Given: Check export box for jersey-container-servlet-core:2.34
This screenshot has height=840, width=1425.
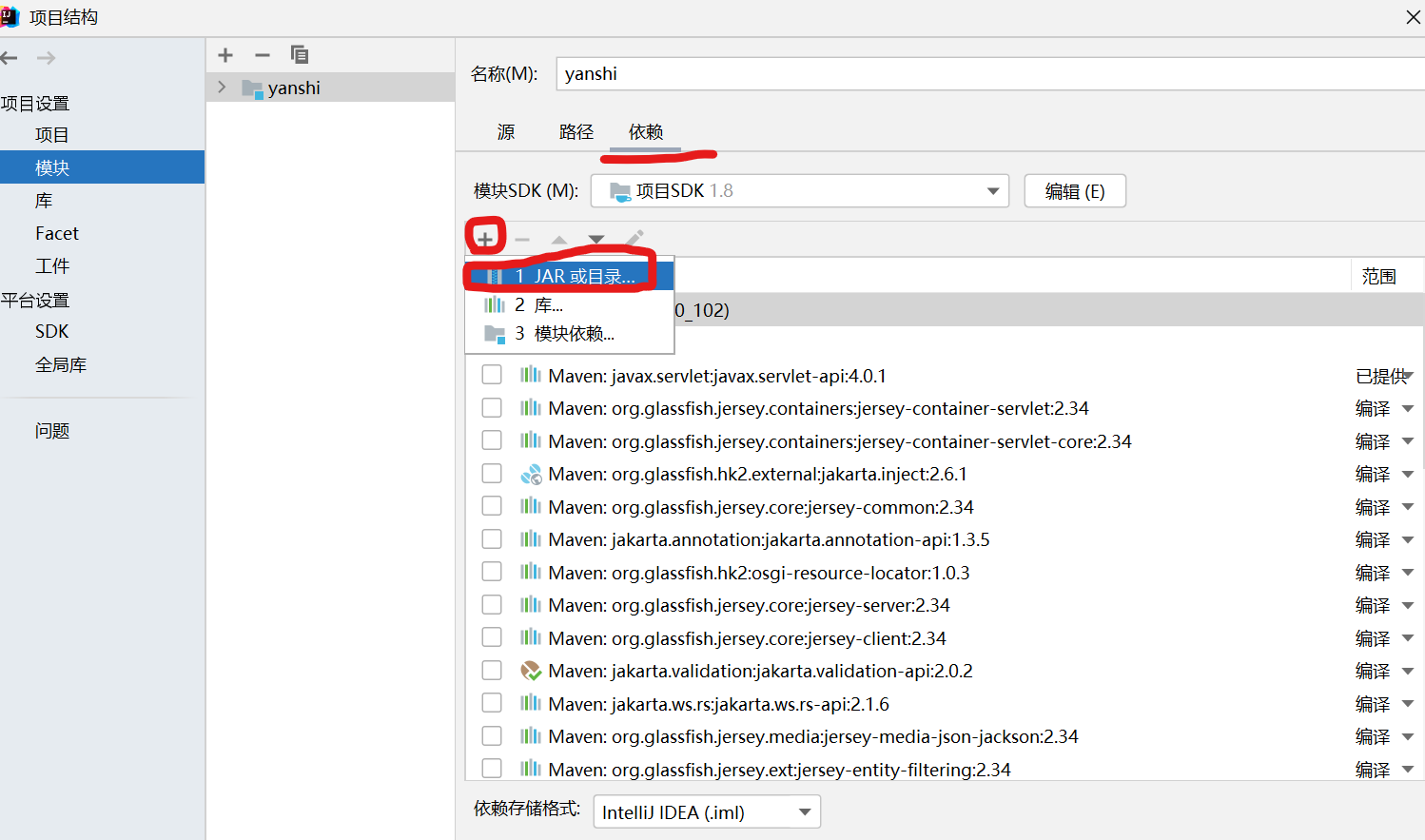Looking at the screenshot, I should (492, 440).
